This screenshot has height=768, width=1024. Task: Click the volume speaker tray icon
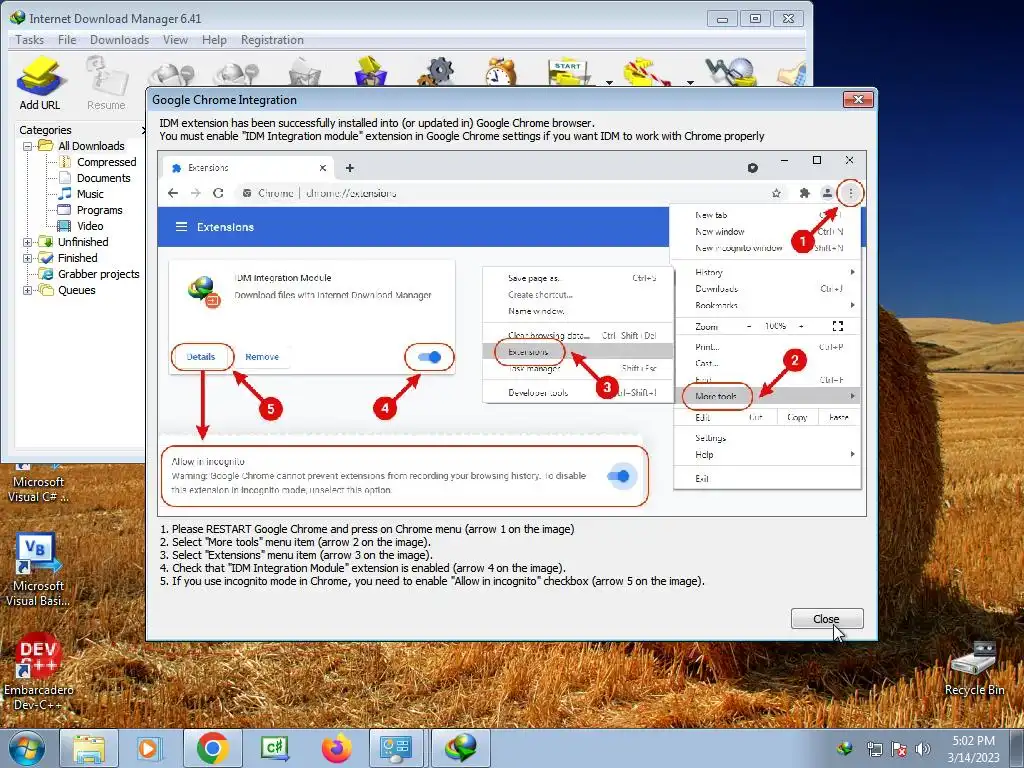pyautogui.click(x=923, y=749)
